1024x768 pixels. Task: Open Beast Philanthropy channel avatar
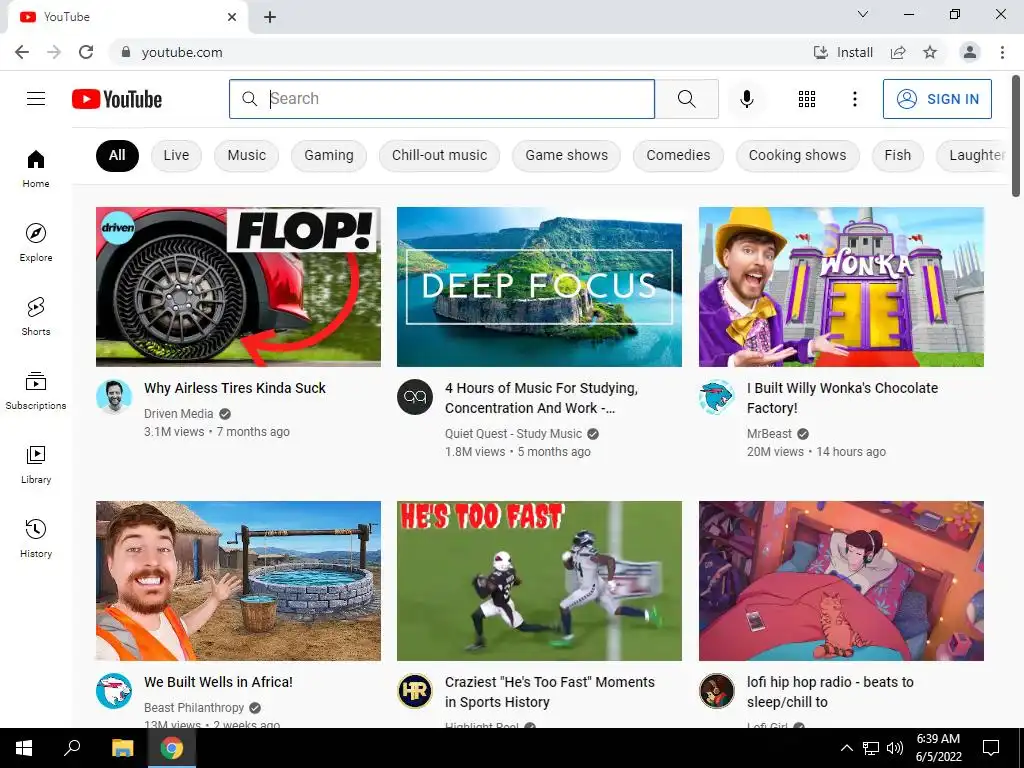[114, 690]
